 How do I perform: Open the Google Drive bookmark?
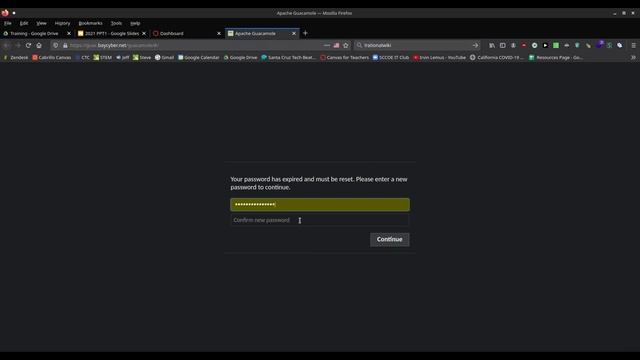coord(240,58)
